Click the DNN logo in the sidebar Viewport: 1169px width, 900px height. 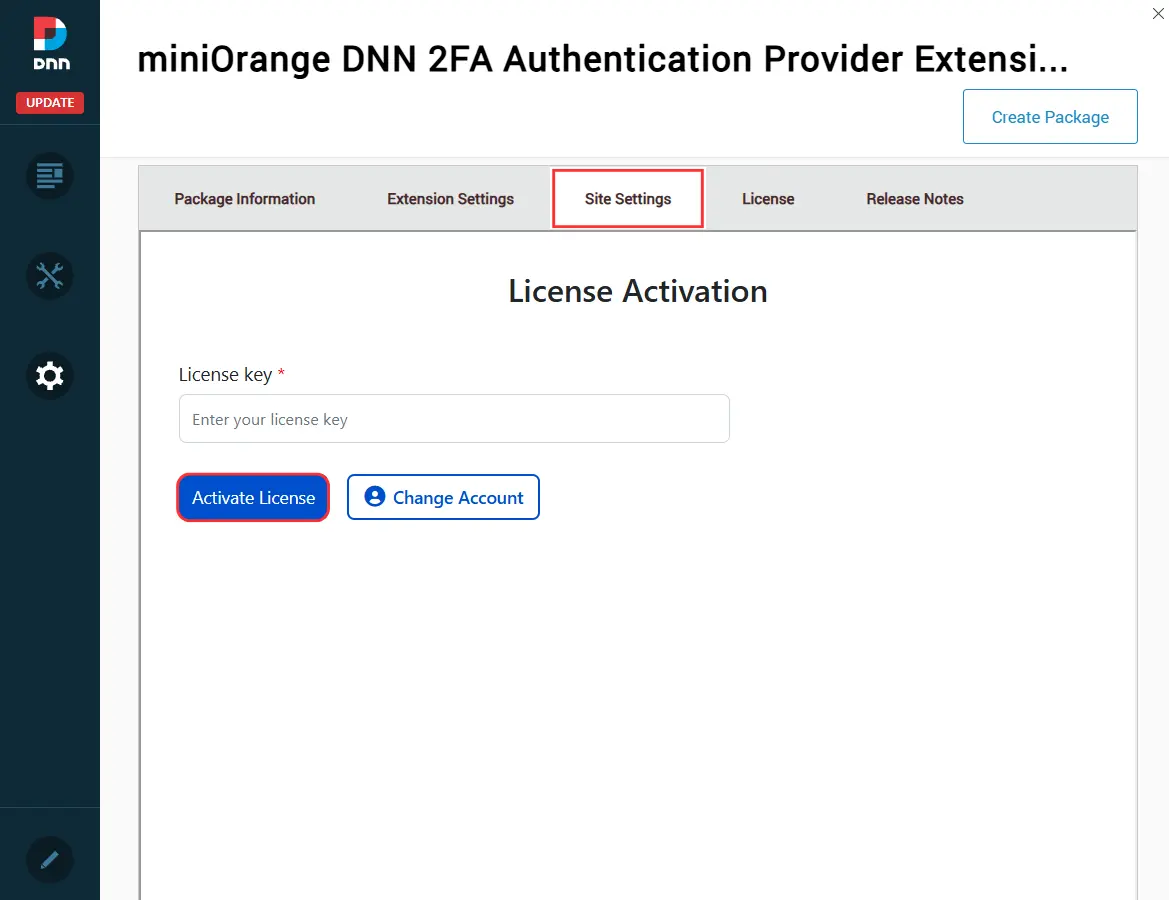pos(49,44)
